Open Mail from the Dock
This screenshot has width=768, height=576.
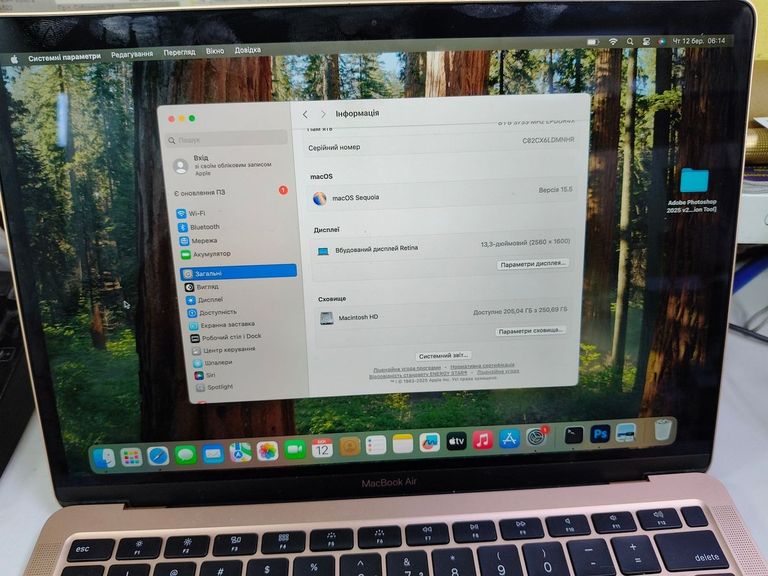(213, 454)
